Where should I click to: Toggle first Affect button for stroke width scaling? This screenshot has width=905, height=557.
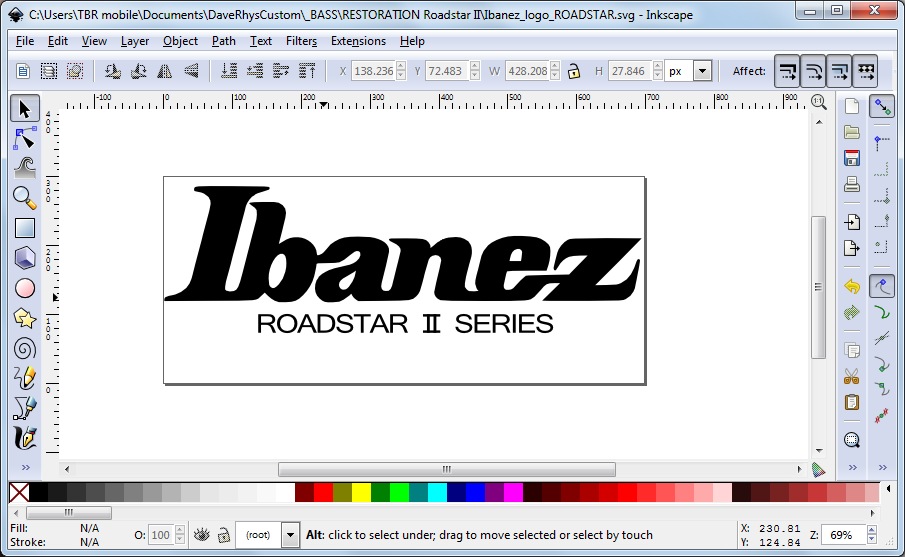(x=787, y=71)
